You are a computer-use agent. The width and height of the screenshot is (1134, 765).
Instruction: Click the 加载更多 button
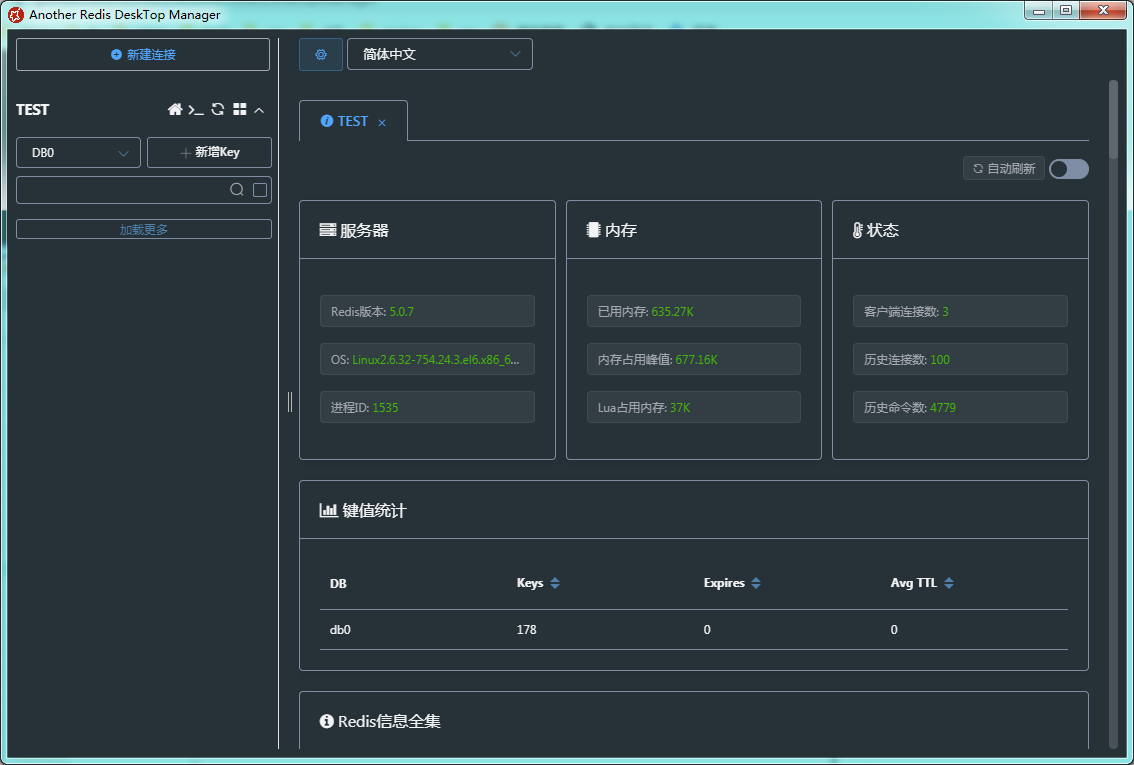tap(143, 229)
